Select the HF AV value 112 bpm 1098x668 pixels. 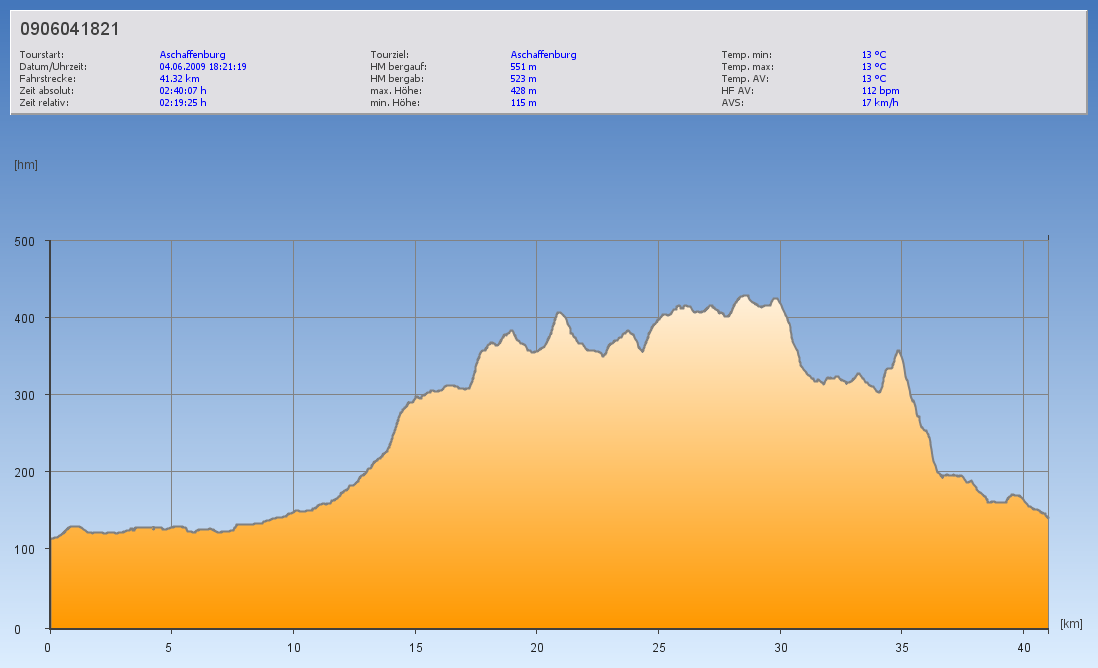click(880, 91)
